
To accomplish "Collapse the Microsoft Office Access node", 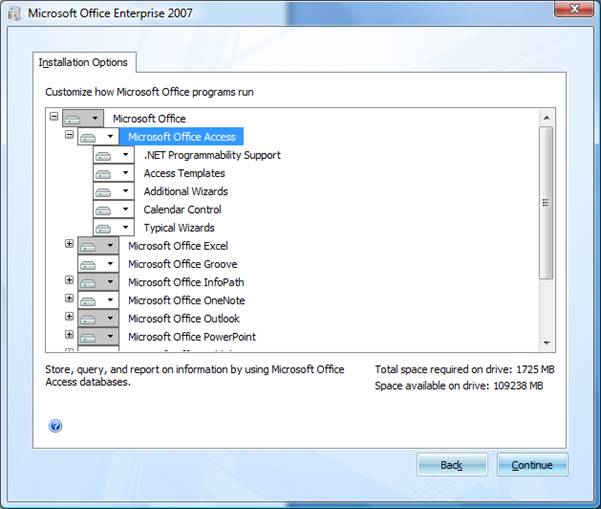I will pyautogui.click(x=69, y=134).
